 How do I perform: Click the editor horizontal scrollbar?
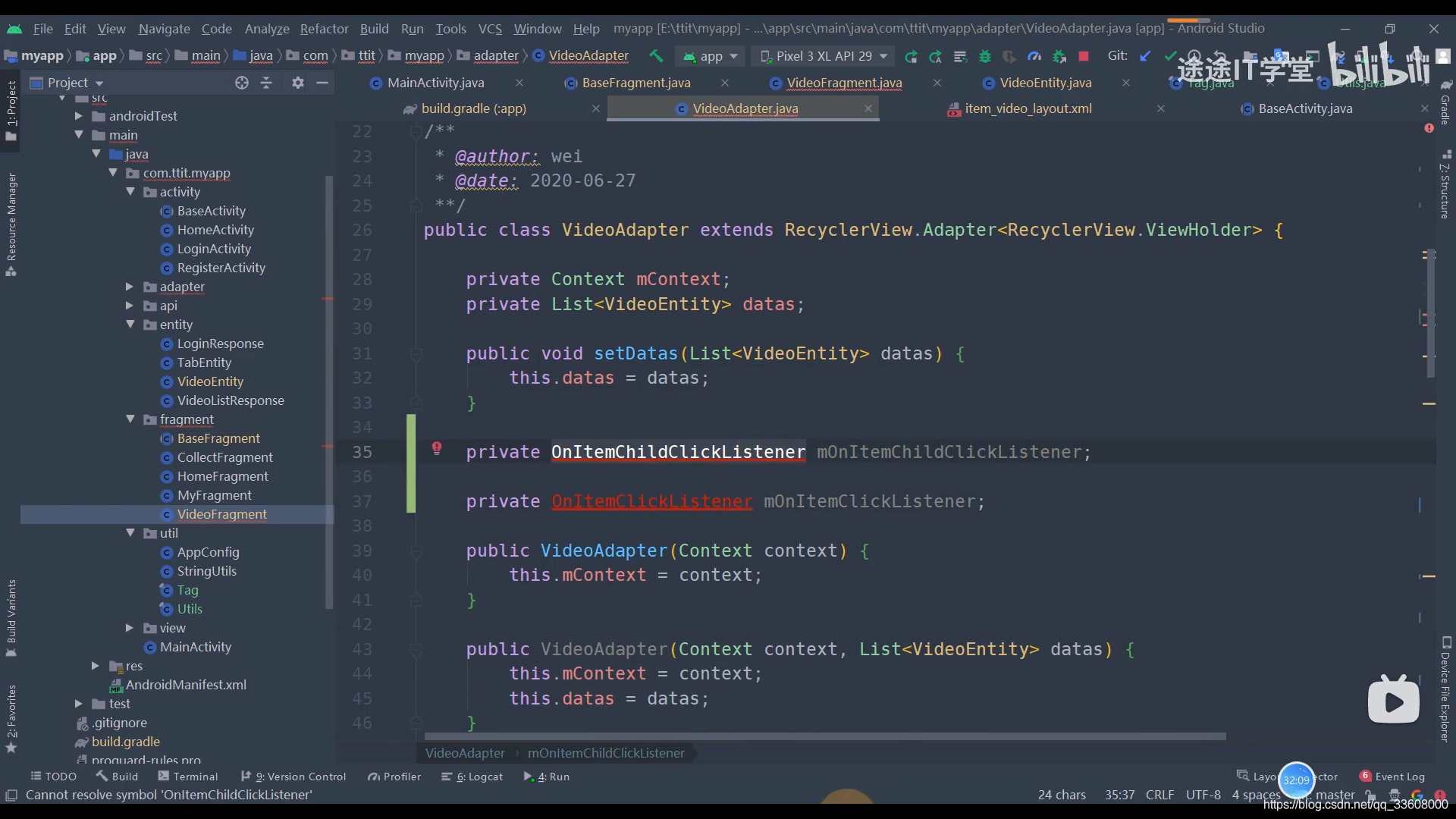point(825,736)
